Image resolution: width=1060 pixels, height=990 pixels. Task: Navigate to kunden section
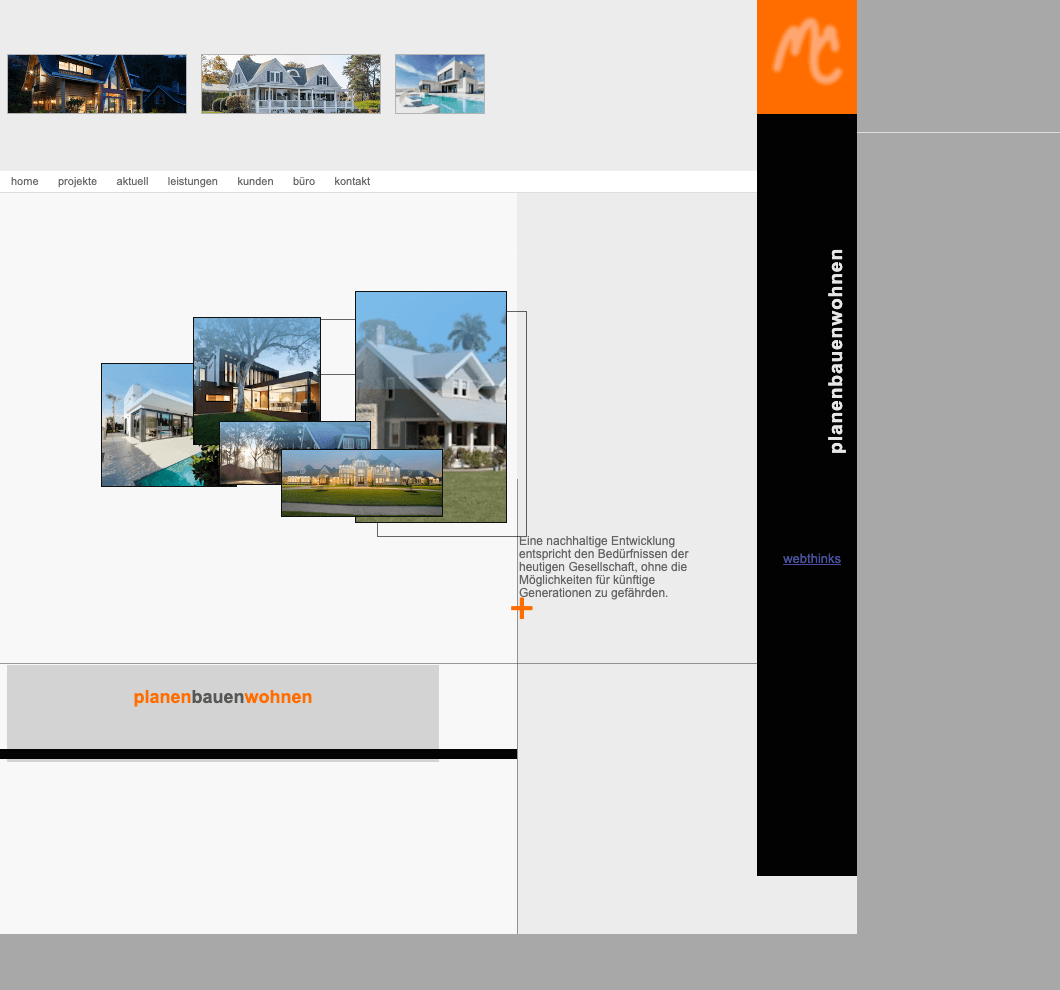(255, 181)
